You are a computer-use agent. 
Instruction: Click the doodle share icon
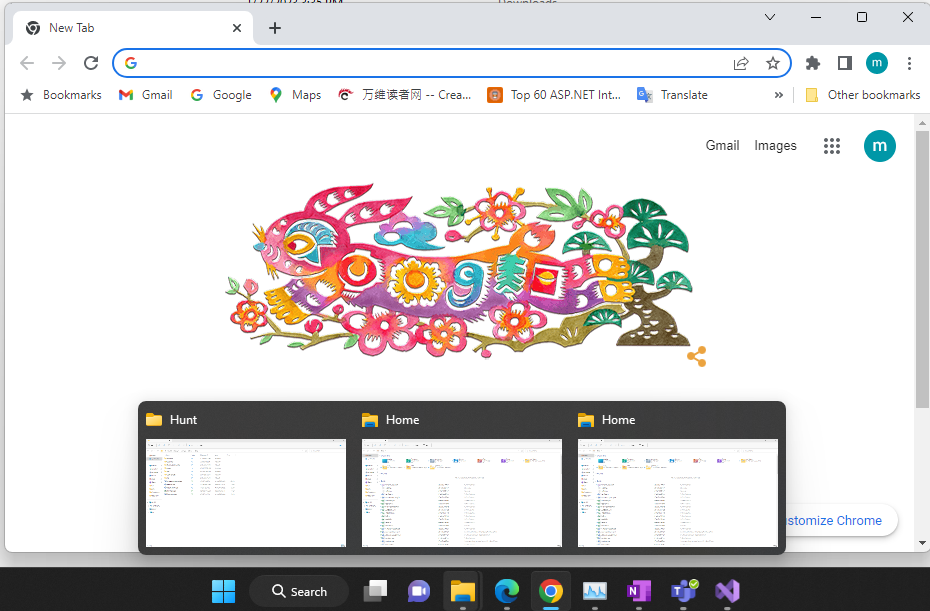[697, 357]
